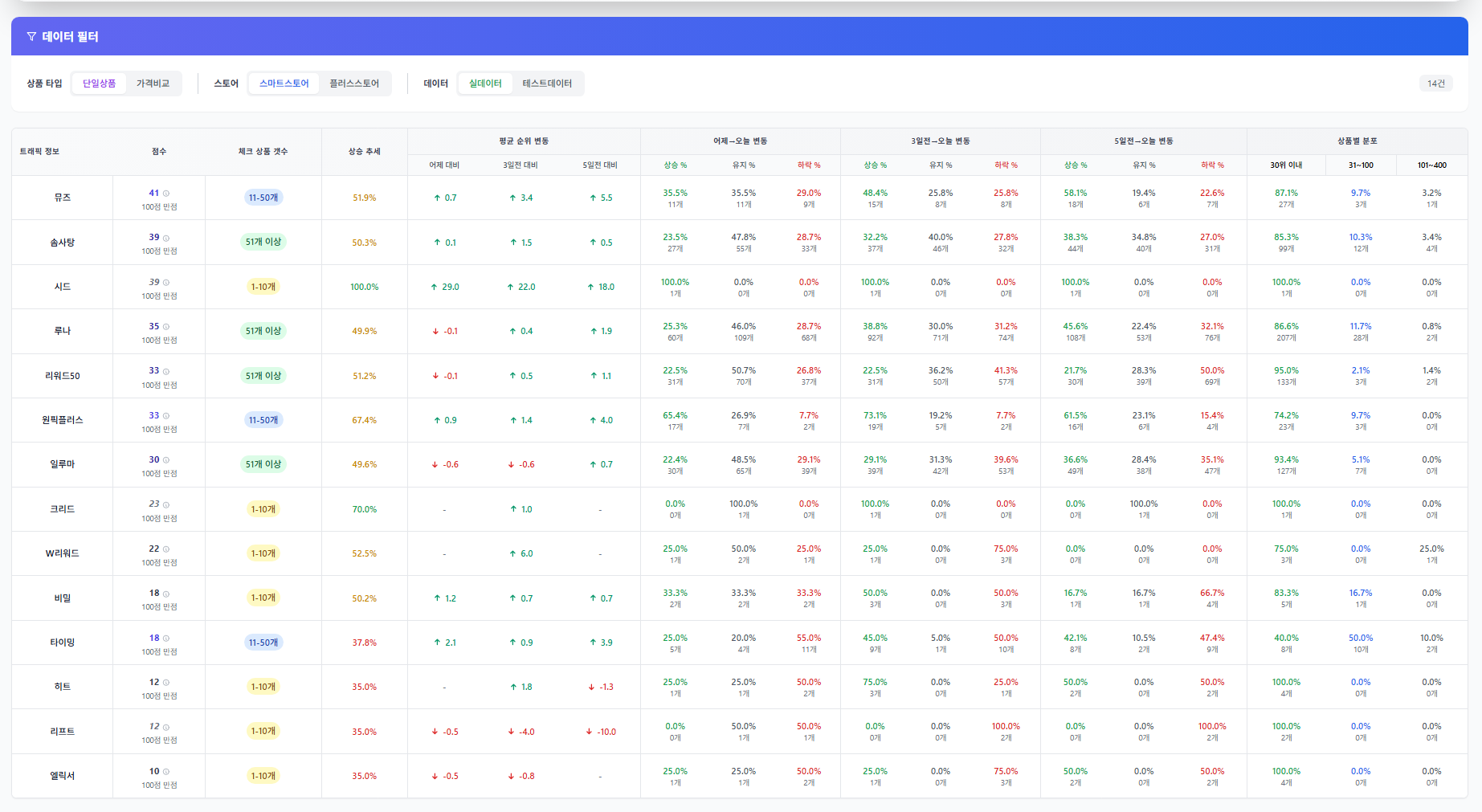The width and height of the screenshot is (1482, 812).
Task: Open the score info icon in the 솜사탕 row
Action: [x=166, y=238]
